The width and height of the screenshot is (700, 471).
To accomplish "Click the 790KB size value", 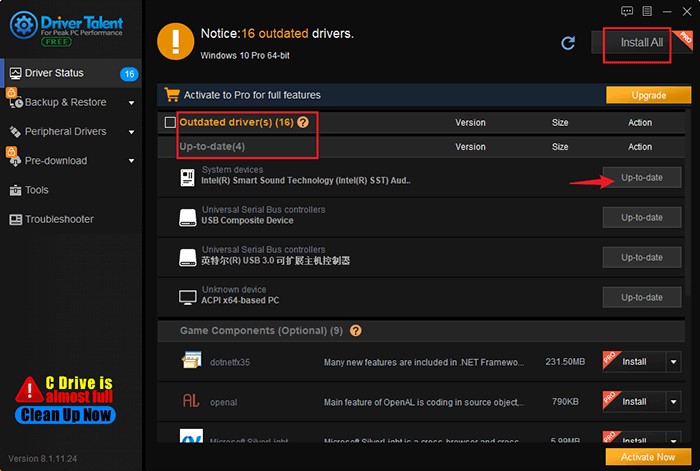I will pyautogui.click(x=565, y=402).
